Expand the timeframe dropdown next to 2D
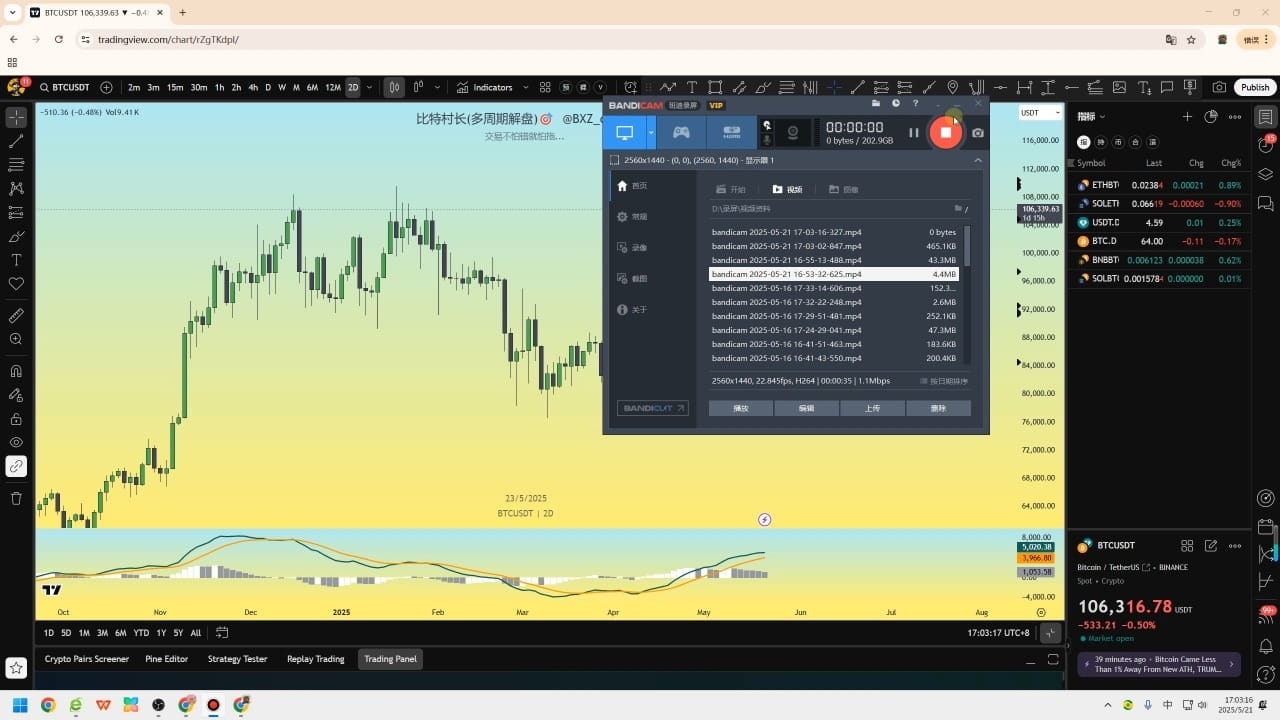Screen dimensions: 1280x720 [368, 87]
